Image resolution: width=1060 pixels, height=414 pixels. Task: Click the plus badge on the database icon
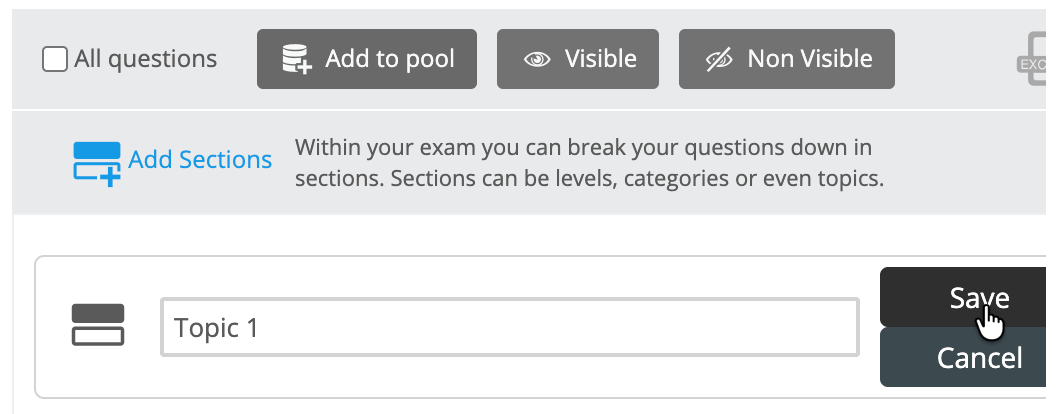(x=305, y=68)
